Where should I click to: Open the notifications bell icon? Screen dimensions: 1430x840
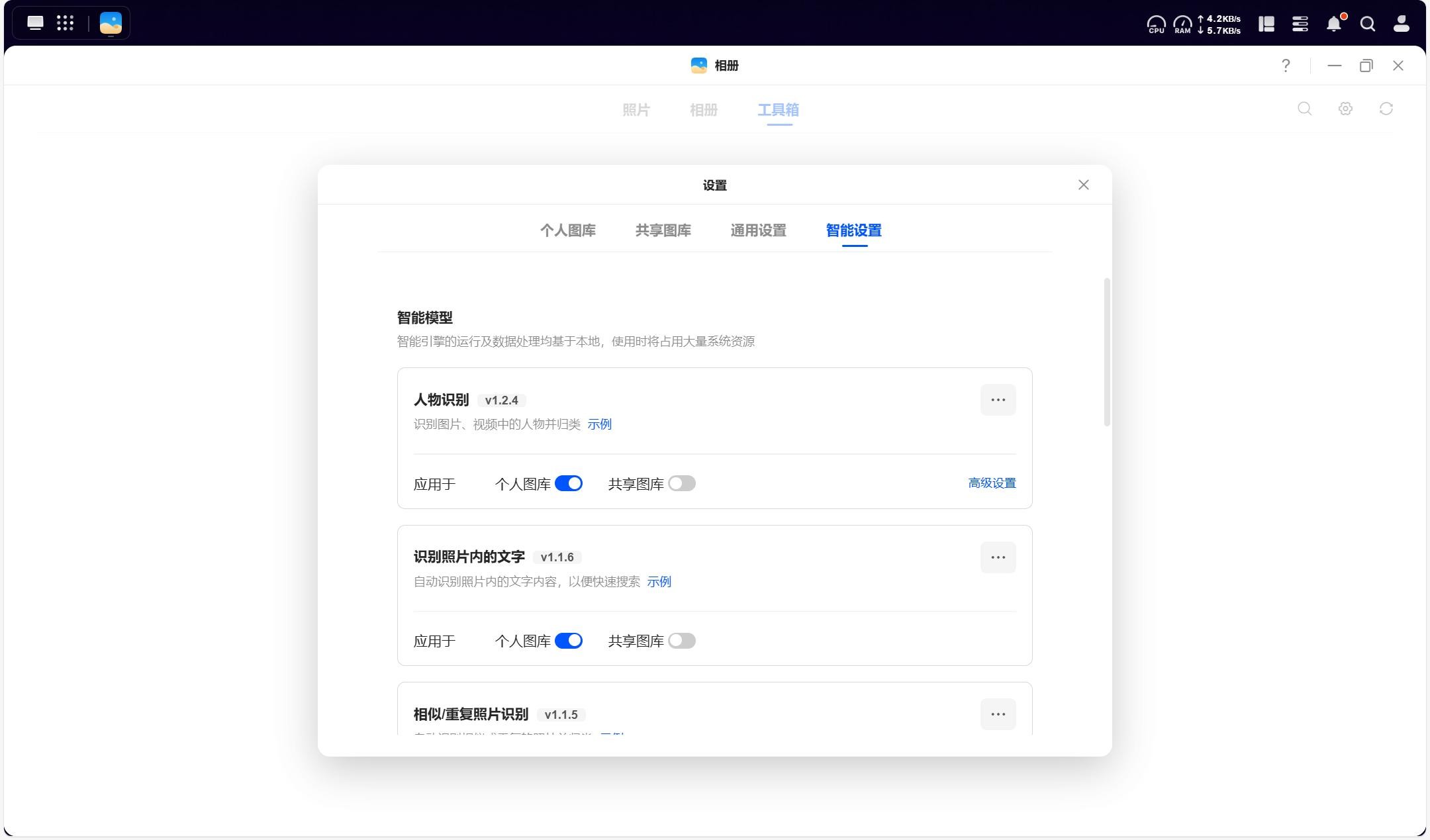tap(1334, 24)
